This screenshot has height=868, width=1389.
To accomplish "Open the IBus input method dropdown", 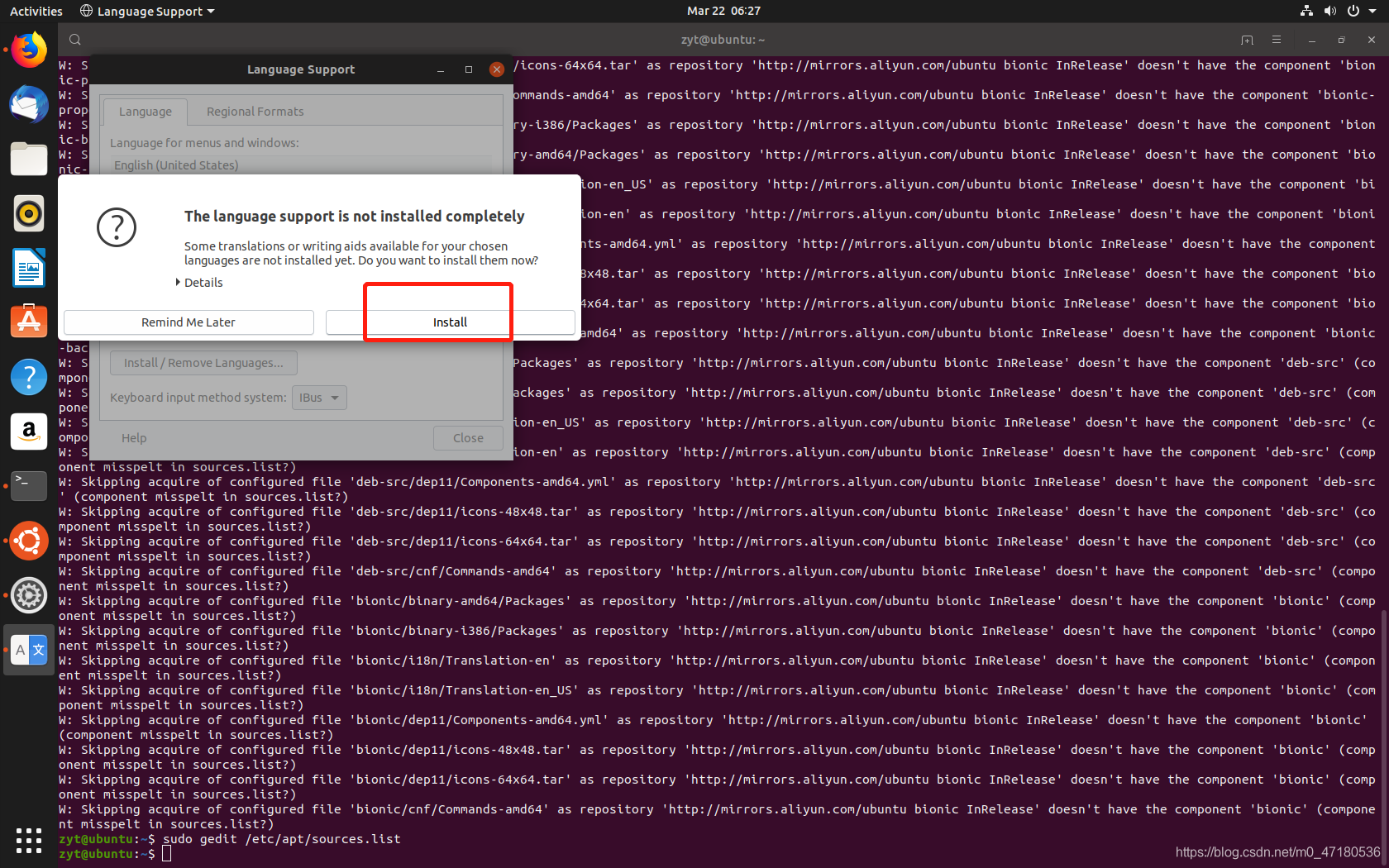I will pos(319,398).
